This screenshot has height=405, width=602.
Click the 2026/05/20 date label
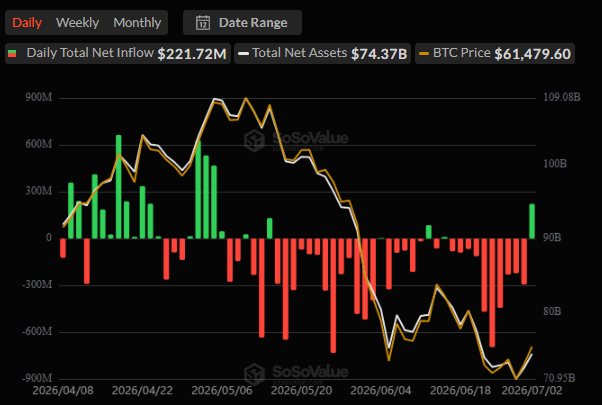301,391
